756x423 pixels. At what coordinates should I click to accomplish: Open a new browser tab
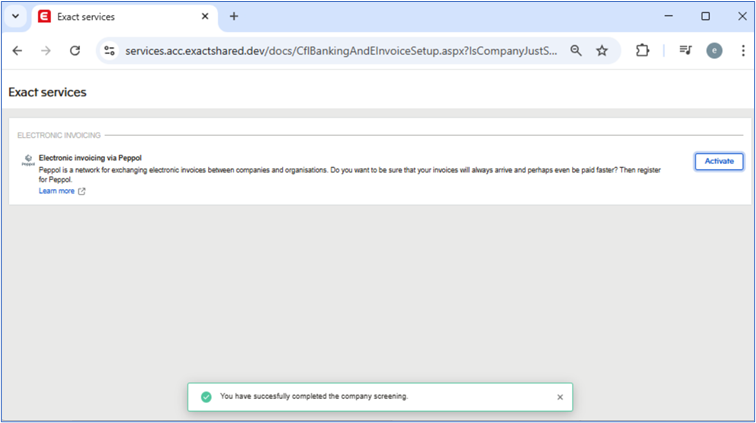tap(234, 17)
